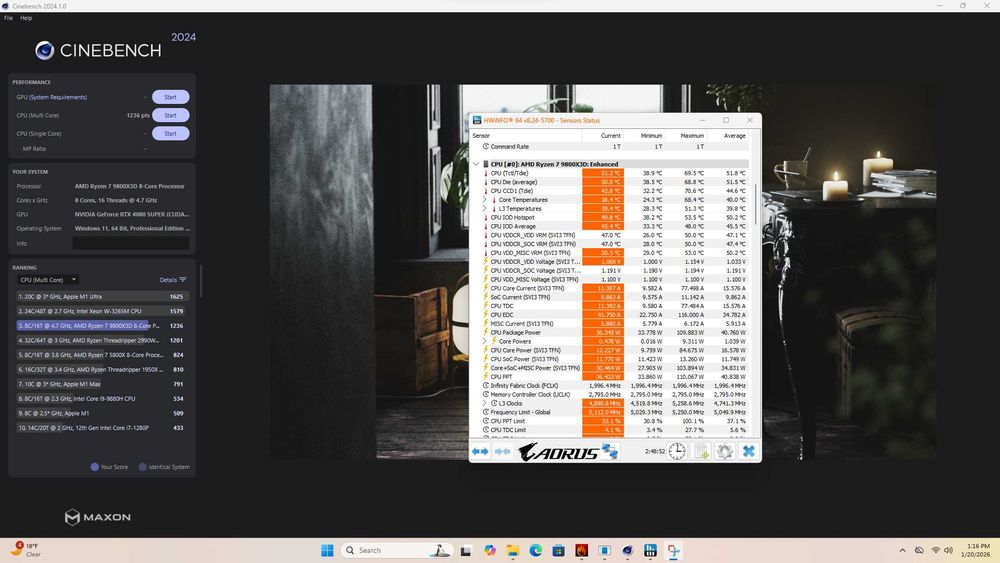Click the GPU (System Requirements) link
This screenshot has width=1000, height=563.
(52, 97)
